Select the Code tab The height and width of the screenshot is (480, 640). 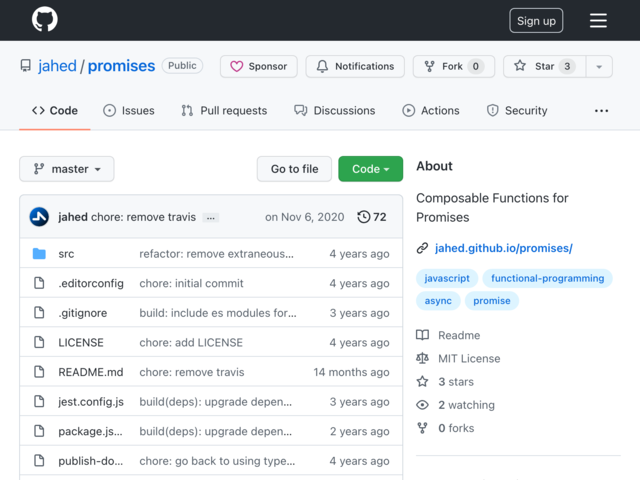[x=55, y=111]
